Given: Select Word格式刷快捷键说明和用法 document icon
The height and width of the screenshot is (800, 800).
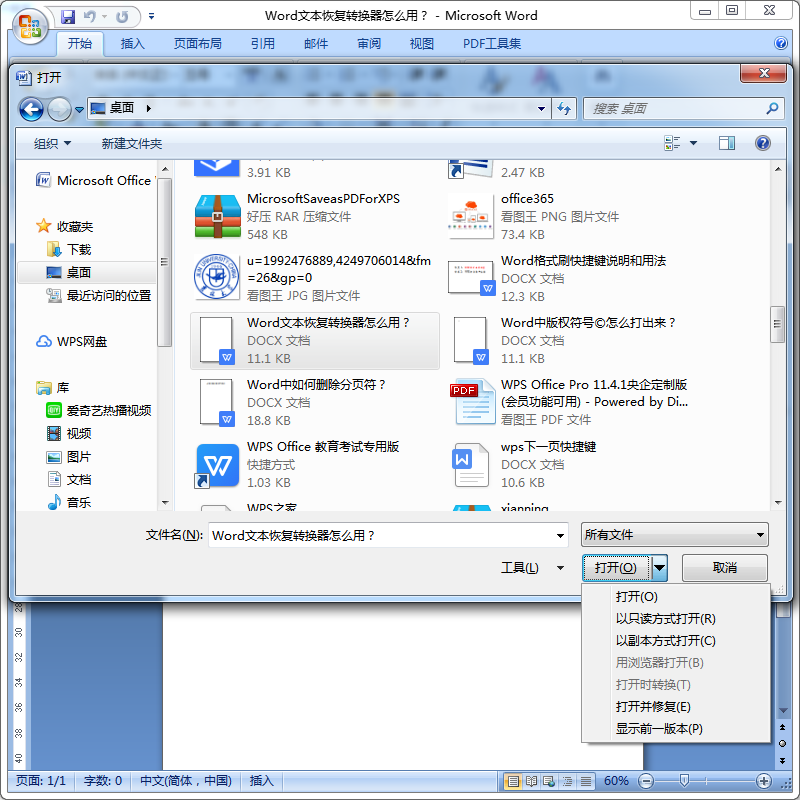Looking at the screenshot, I should coord(471,278).
